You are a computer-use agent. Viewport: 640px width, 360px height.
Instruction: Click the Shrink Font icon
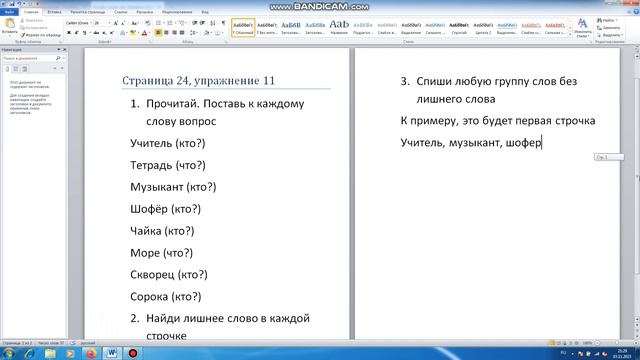pos(123,23)
